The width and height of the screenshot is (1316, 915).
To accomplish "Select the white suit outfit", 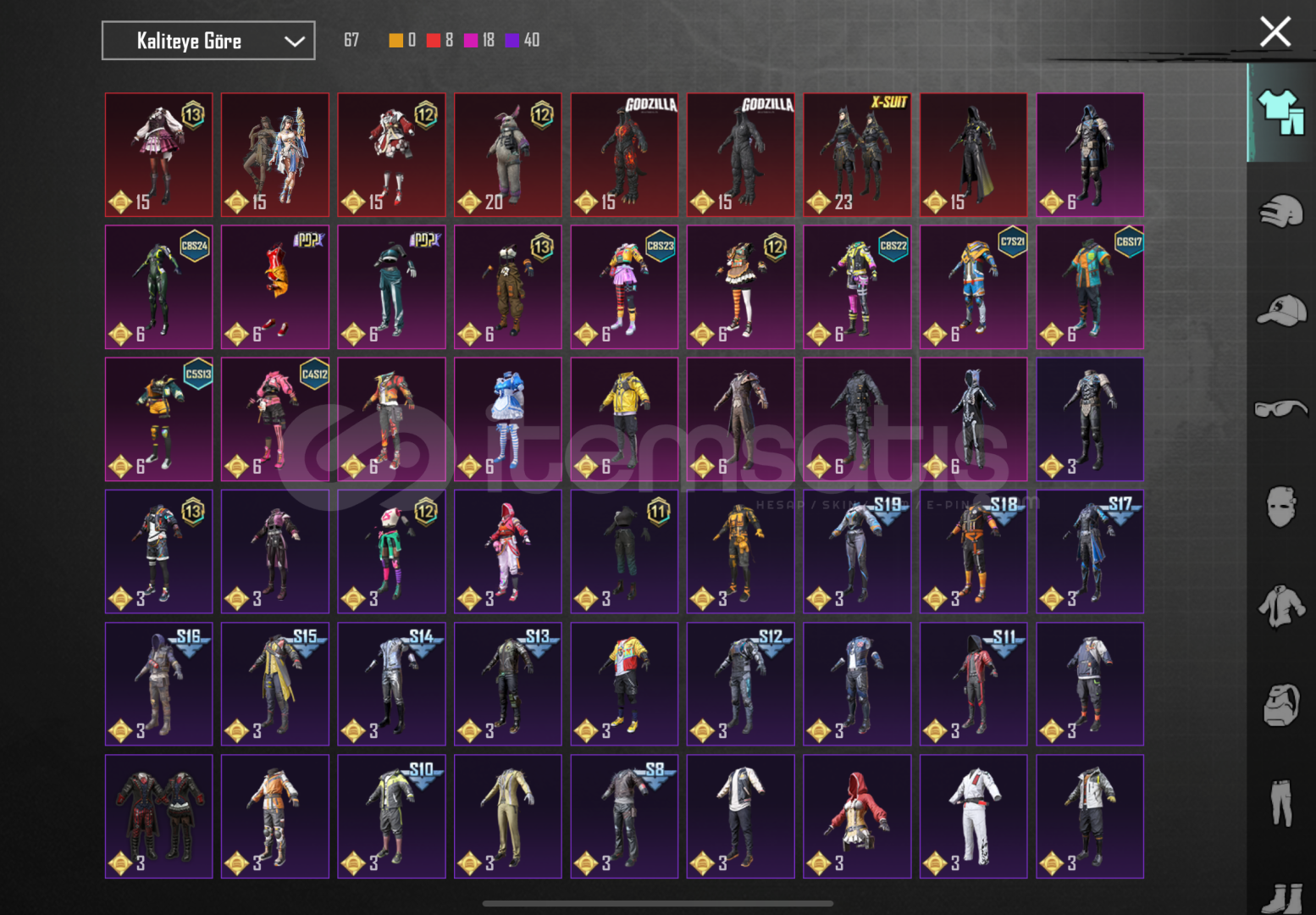I will pyautogui.click(x=974, y=816).
